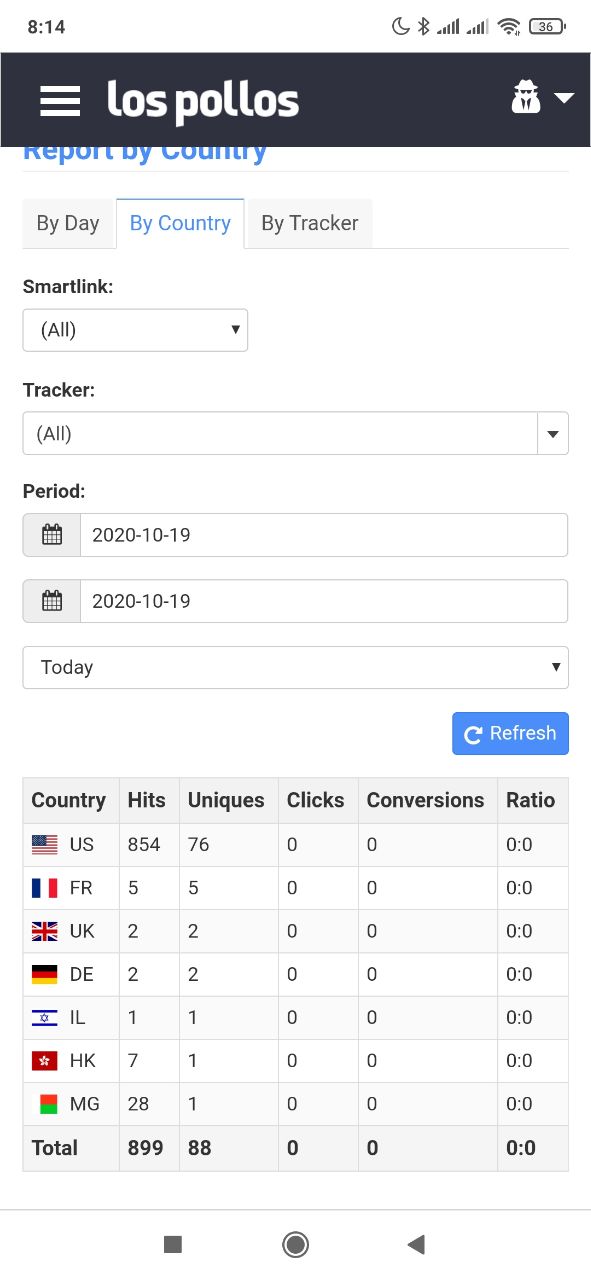
Task: Click the los pollos logo
Action: tap(203, 101)
